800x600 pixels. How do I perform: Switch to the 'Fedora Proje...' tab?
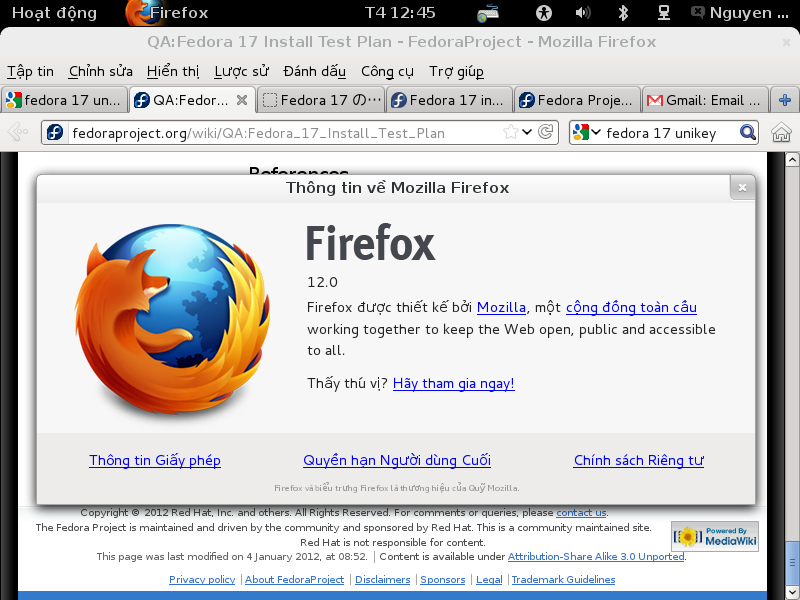(x=578, y=100)
